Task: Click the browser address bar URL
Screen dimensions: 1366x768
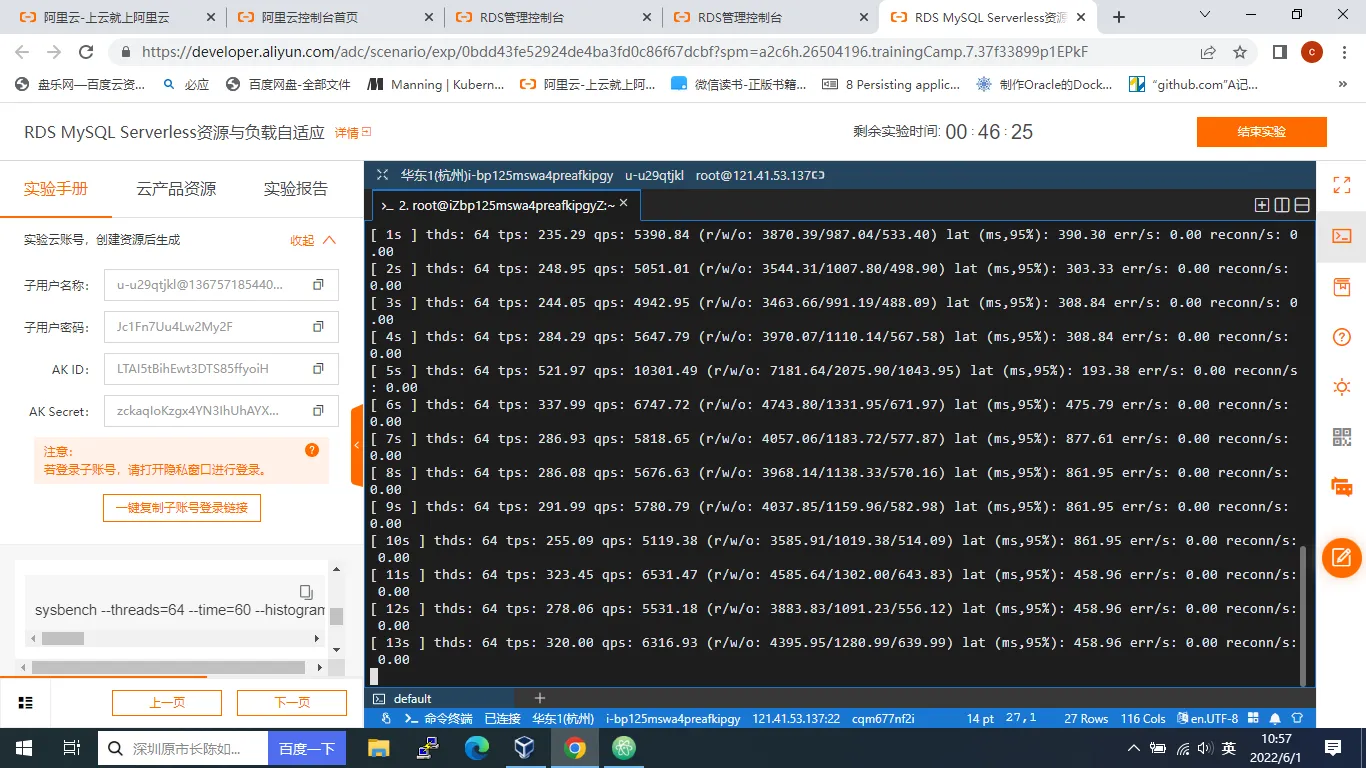Action: click(615, 52)
